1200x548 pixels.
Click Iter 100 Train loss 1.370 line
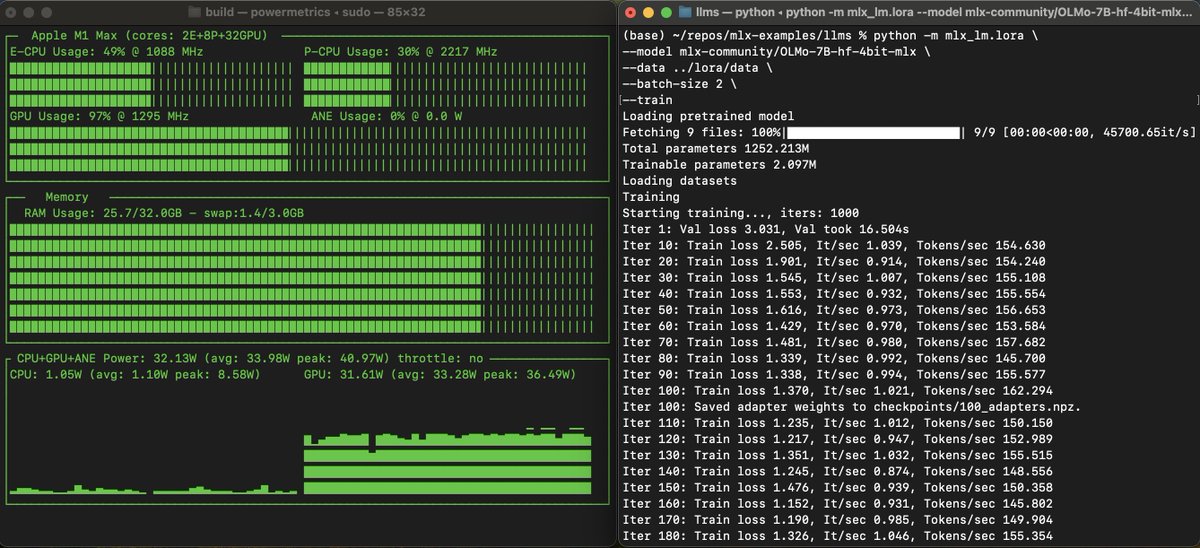(x=837, y=392)
